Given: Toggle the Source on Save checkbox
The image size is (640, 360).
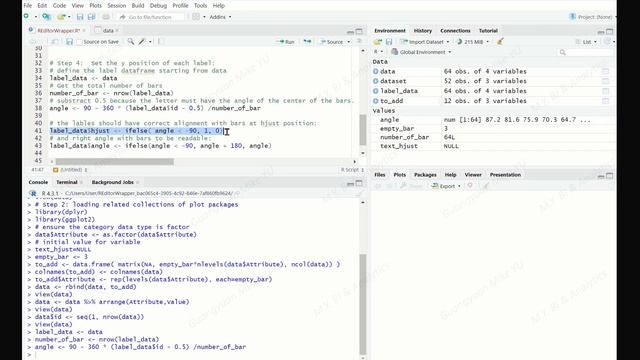Looking at the screenshot, I should (79, 42).
